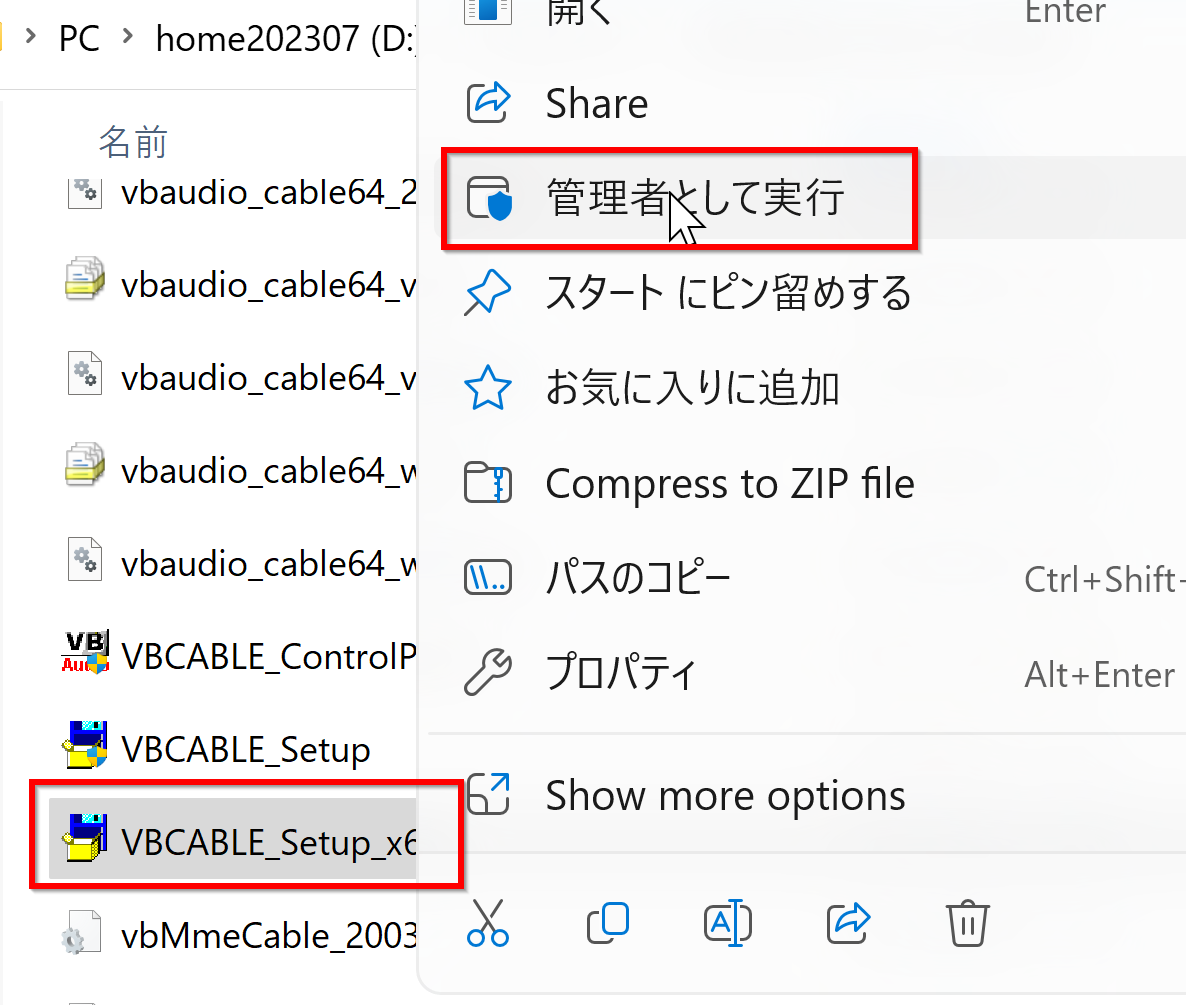The image size is (1186, 1005).
Task: Click the 名前 column header
Action: (x=133, y=142)
